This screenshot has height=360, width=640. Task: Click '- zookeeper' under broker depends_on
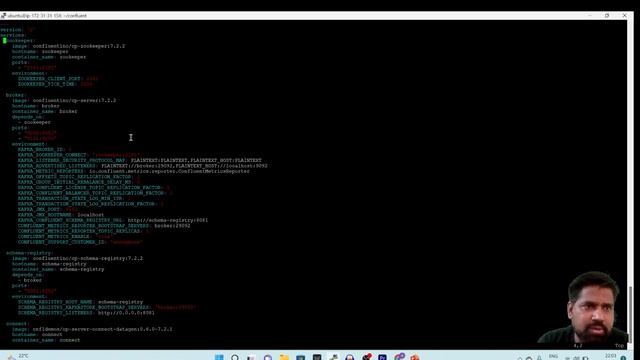34,122
